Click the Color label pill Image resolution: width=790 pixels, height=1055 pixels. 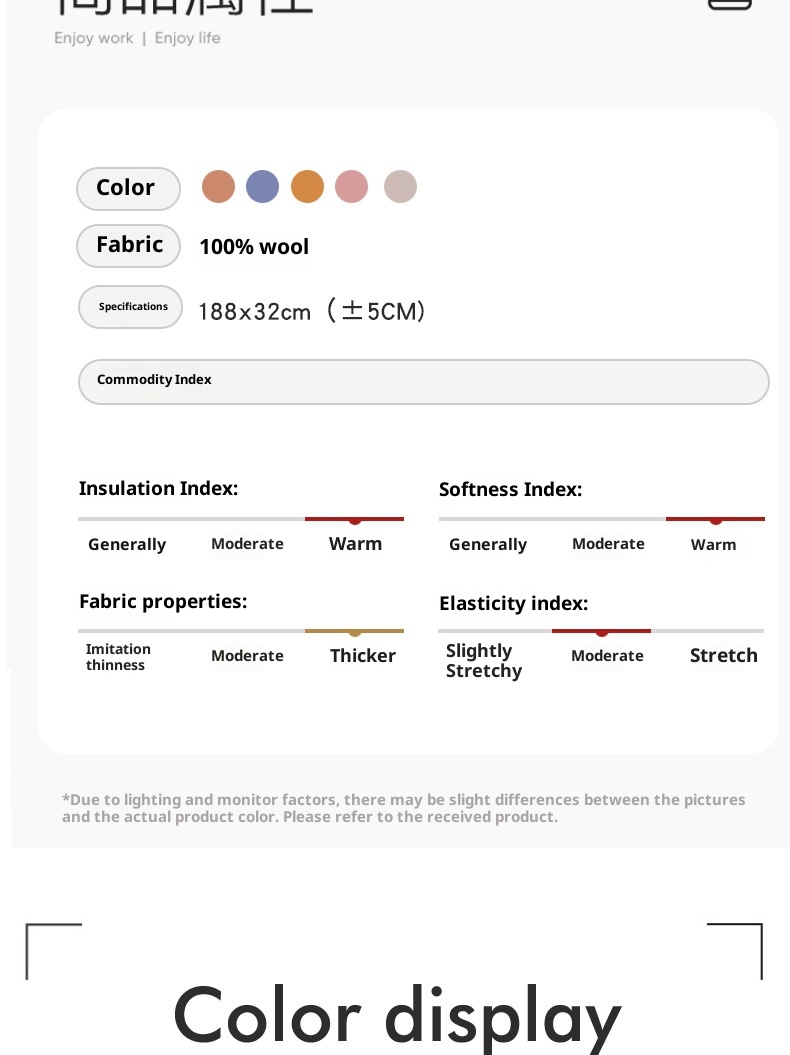click(128, 188)
